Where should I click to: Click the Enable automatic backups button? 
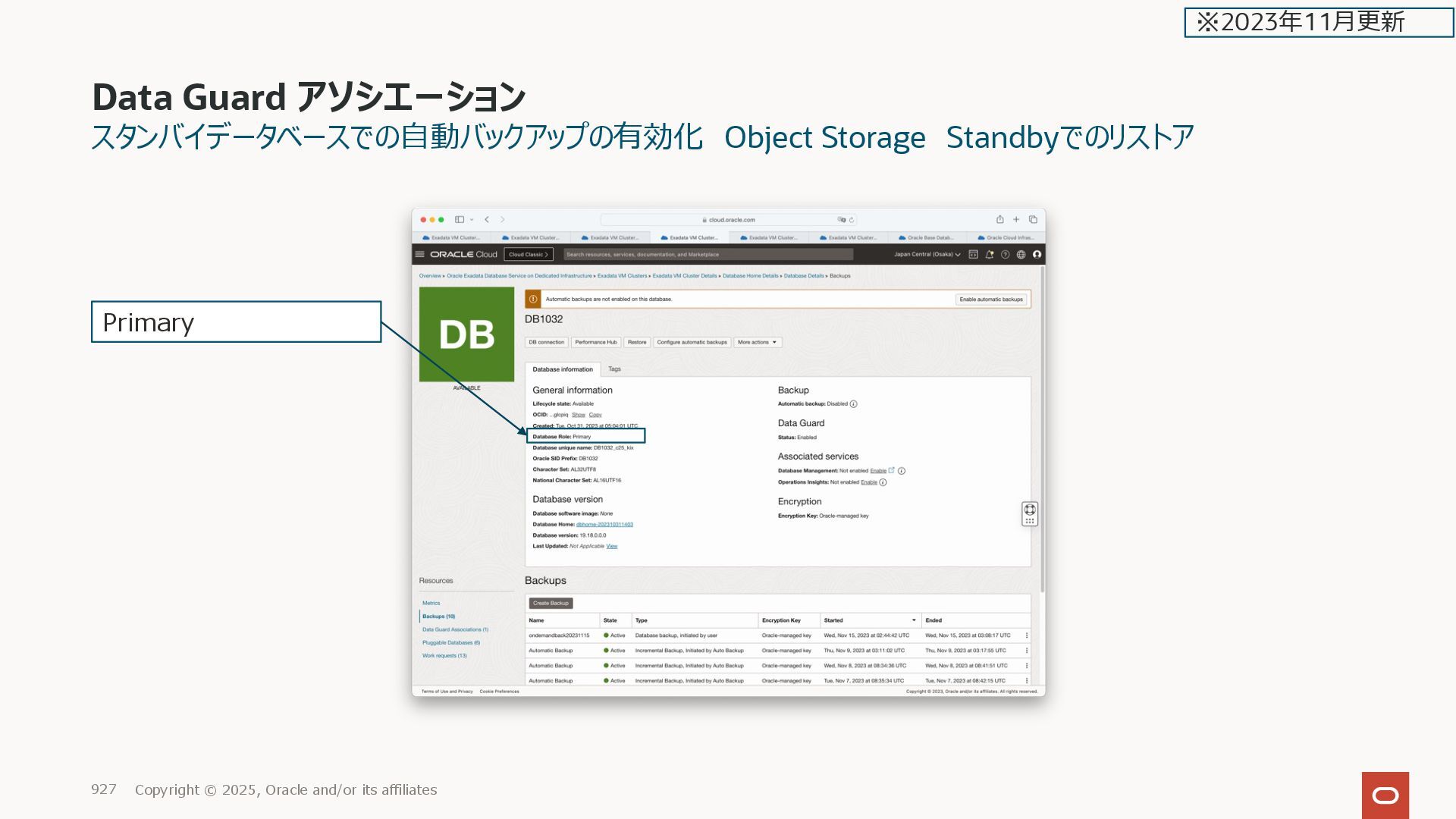(990, 300)
